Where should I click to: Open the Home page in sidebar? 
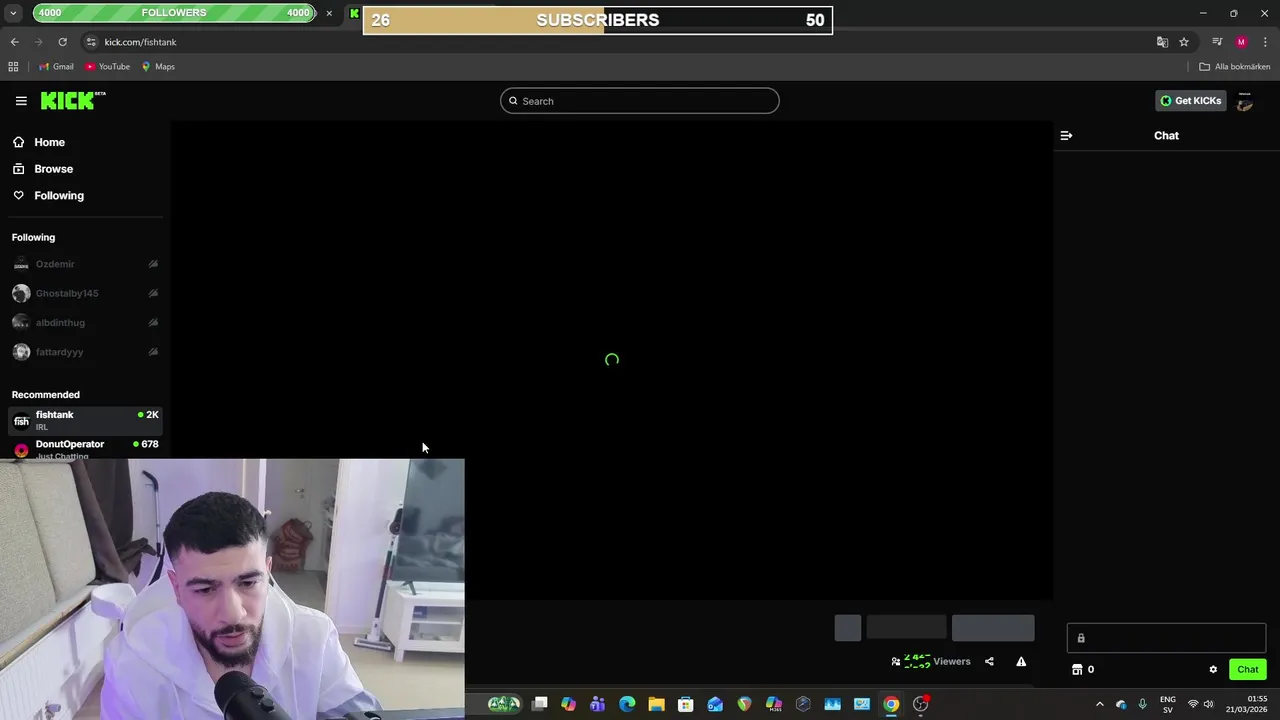(39, 142)
